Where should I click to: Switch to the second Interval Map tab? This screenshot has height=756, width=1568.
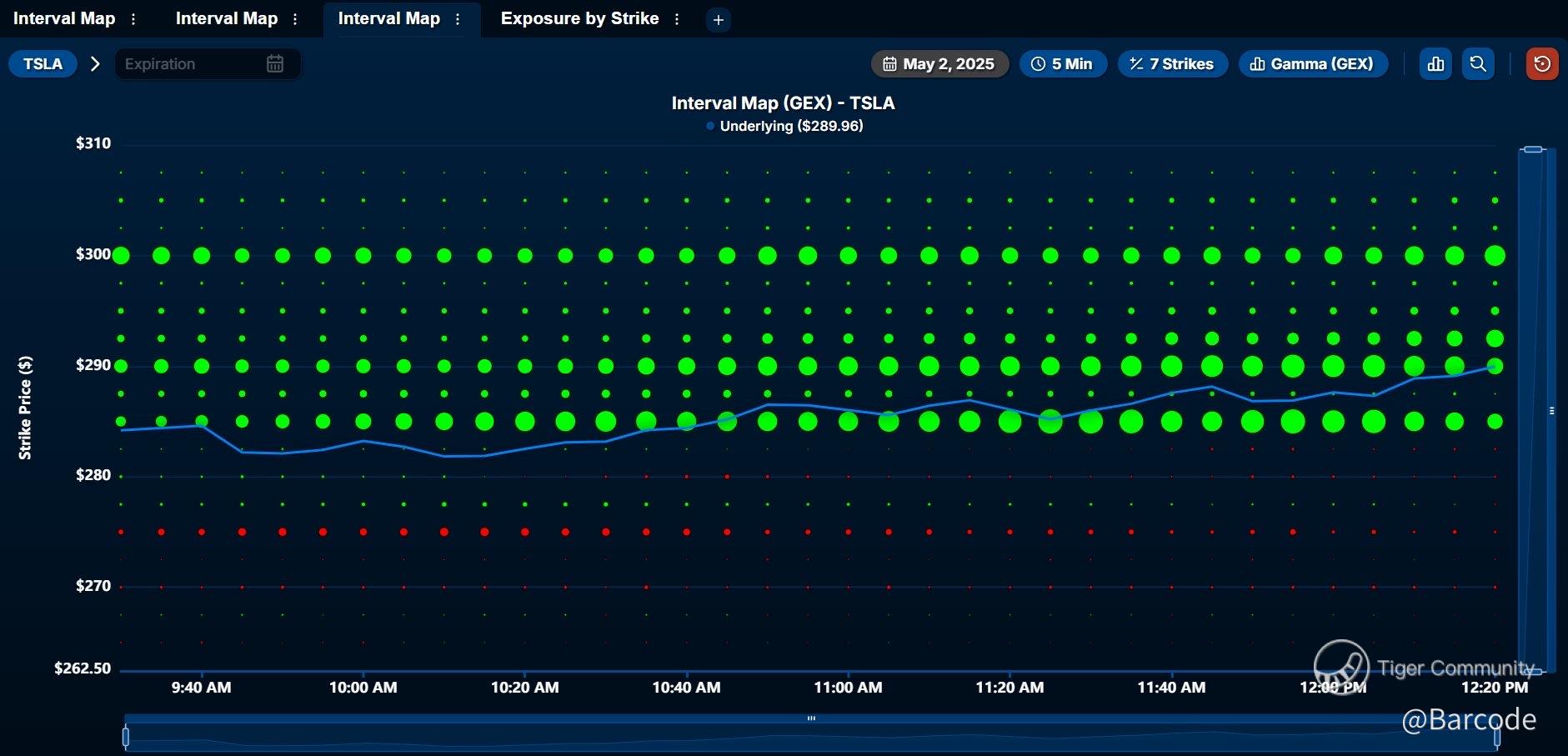[226, 19]
